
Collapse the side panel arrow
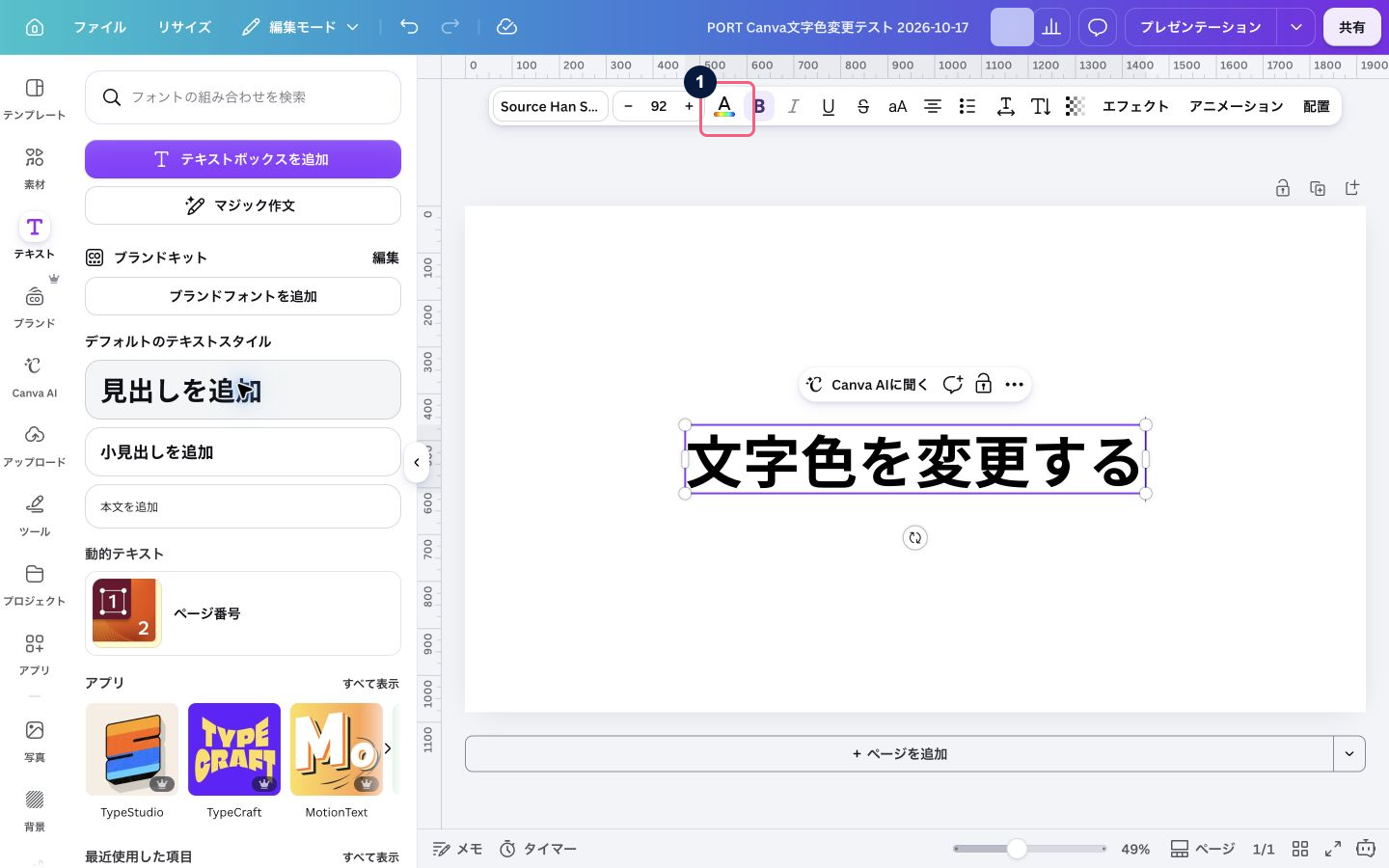coord(417,462)
